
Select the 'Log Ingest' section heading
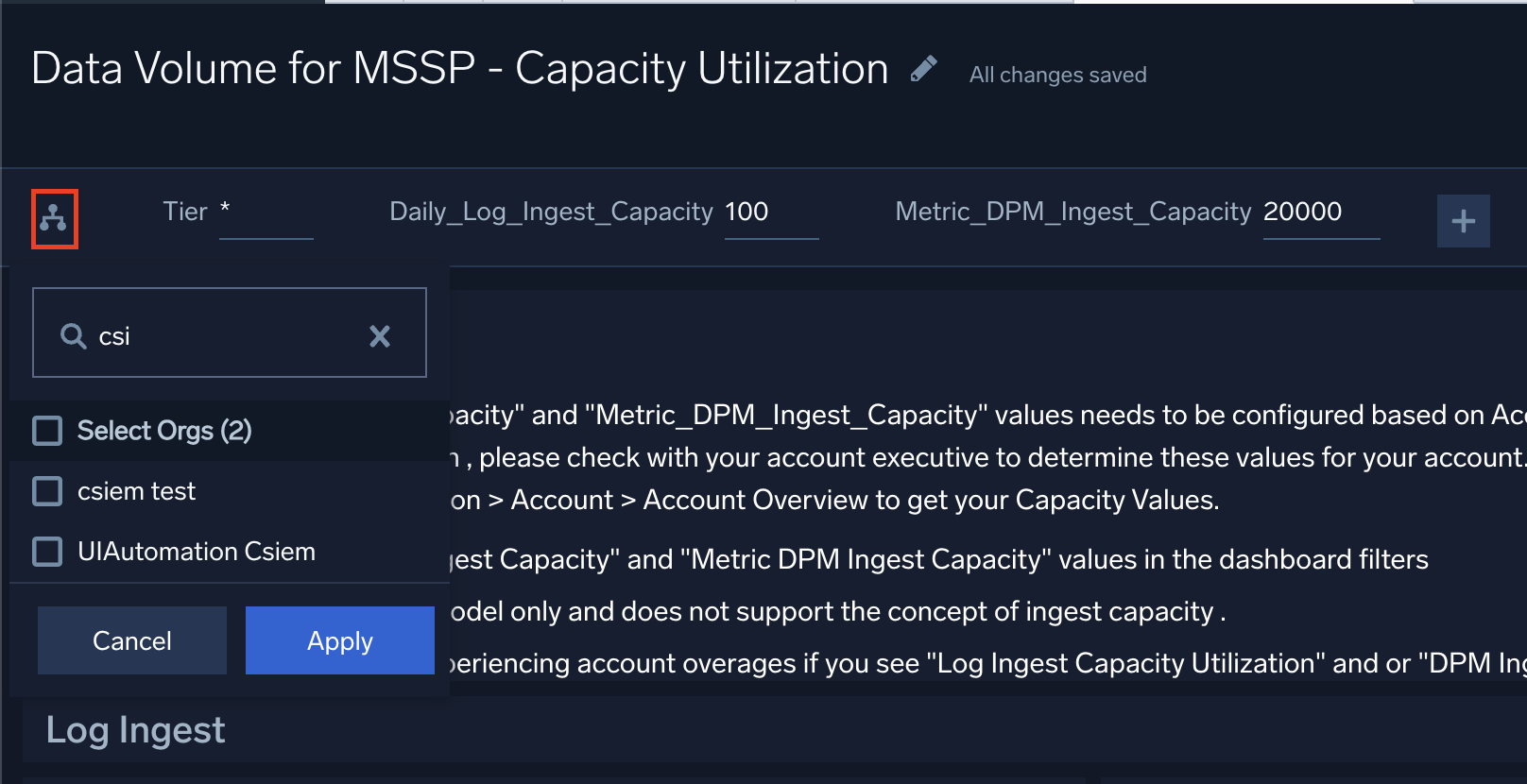coord(135,730)
